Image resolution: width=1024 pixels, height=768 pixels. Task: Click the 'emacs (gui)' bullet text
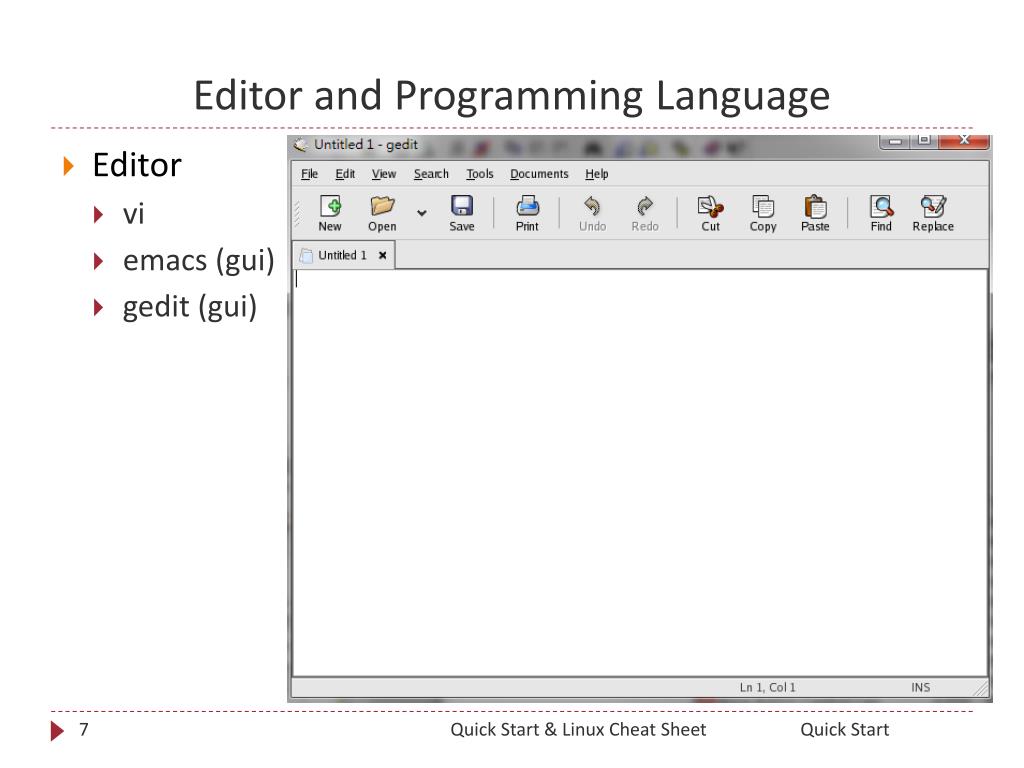click(199, 261)
